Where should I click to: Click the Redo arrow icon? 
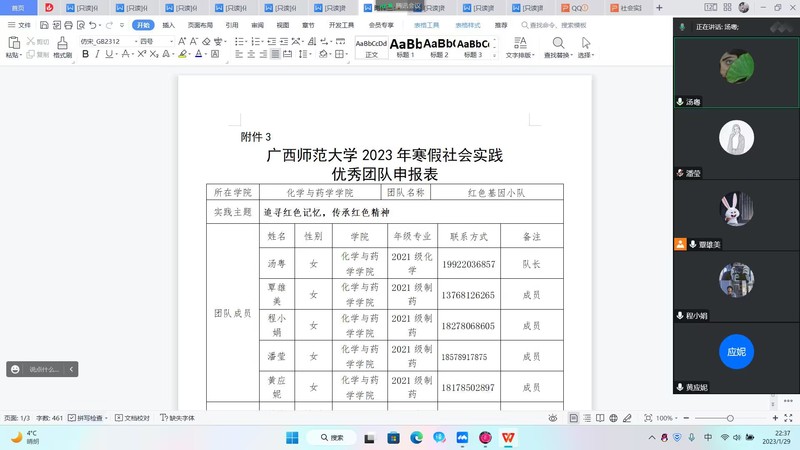tap(109, 25)
